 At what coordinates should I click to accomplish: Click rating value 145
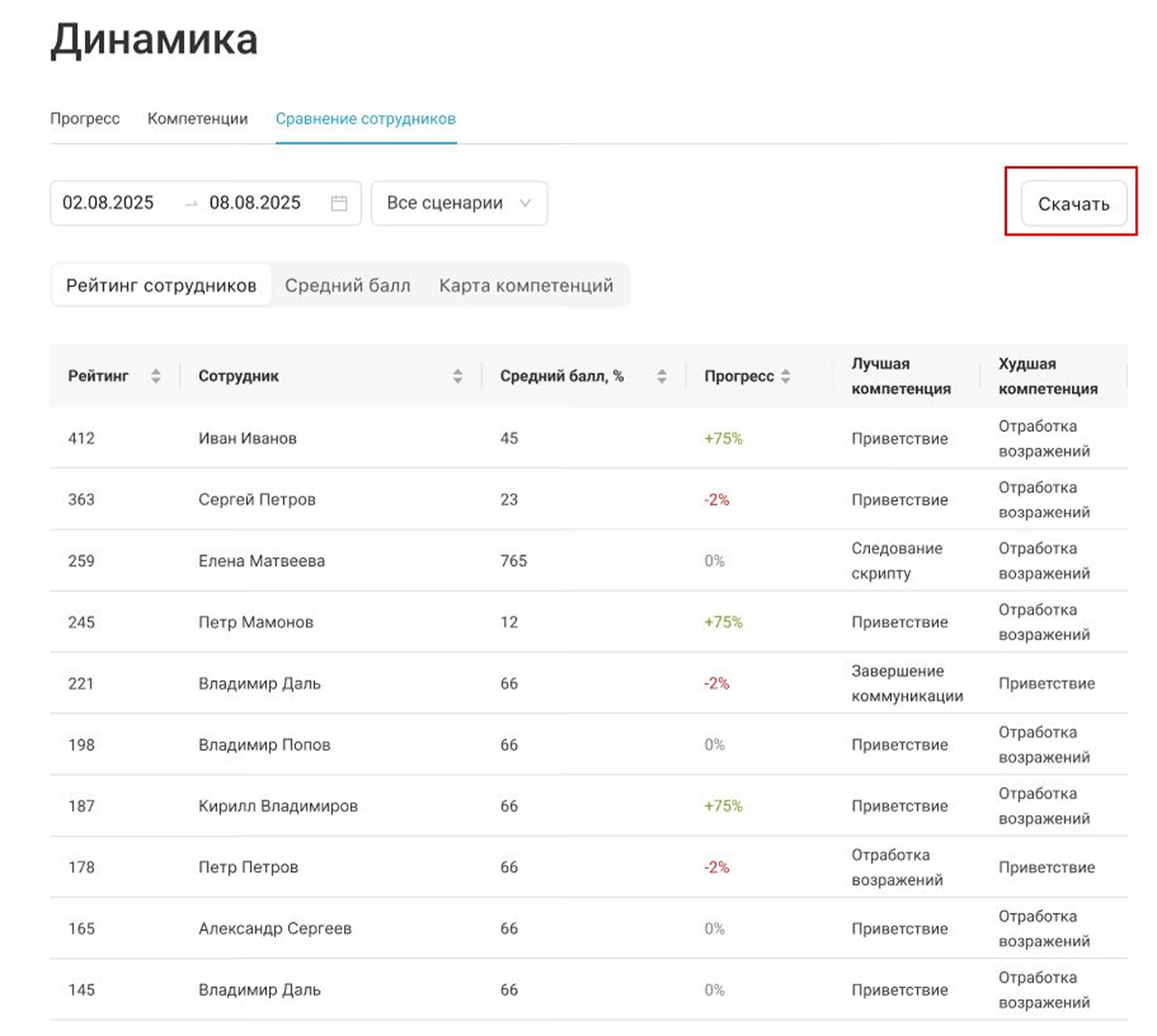point(81,990)
